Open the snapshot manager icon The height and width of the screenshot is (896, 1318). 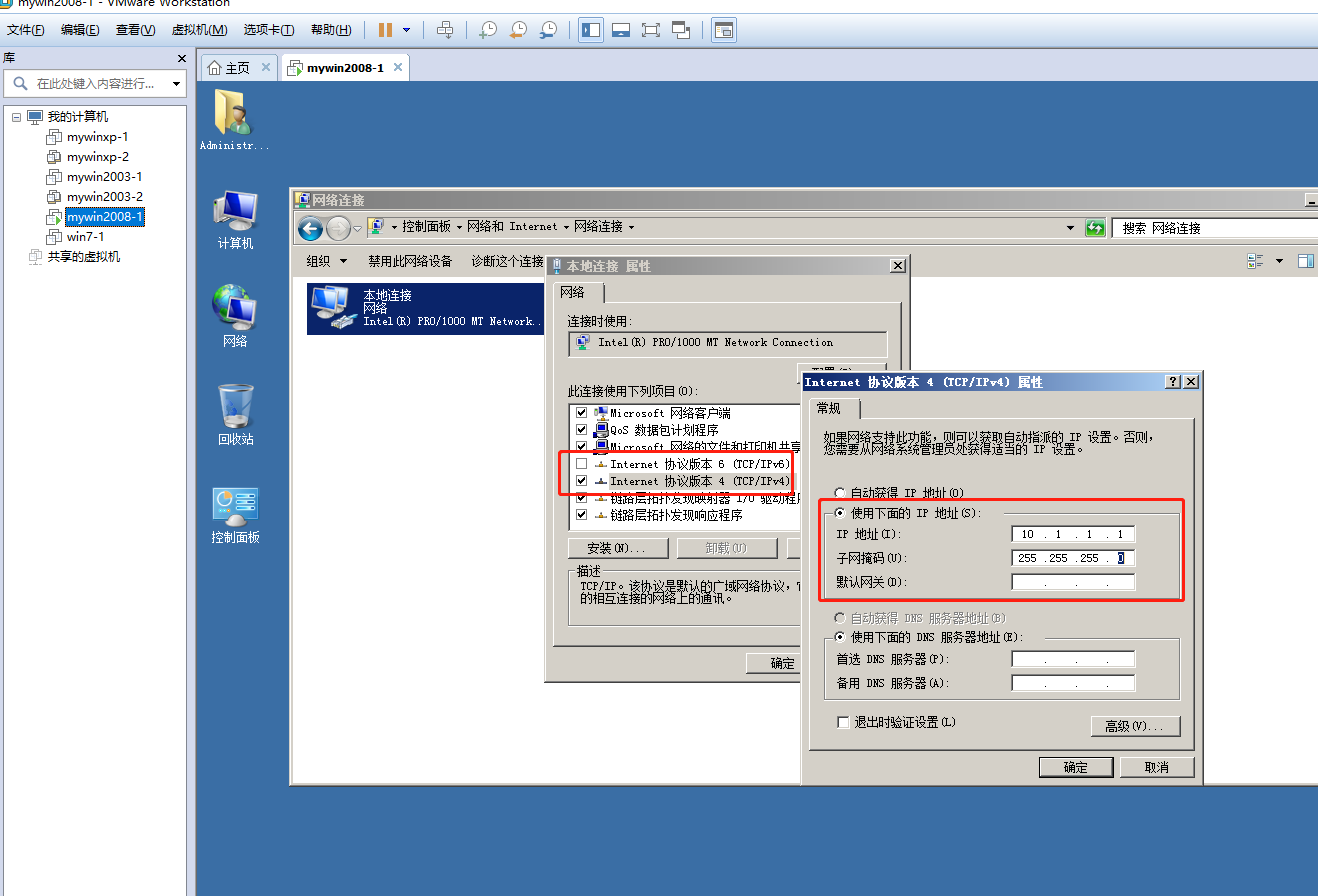click(x=548, y=30)
